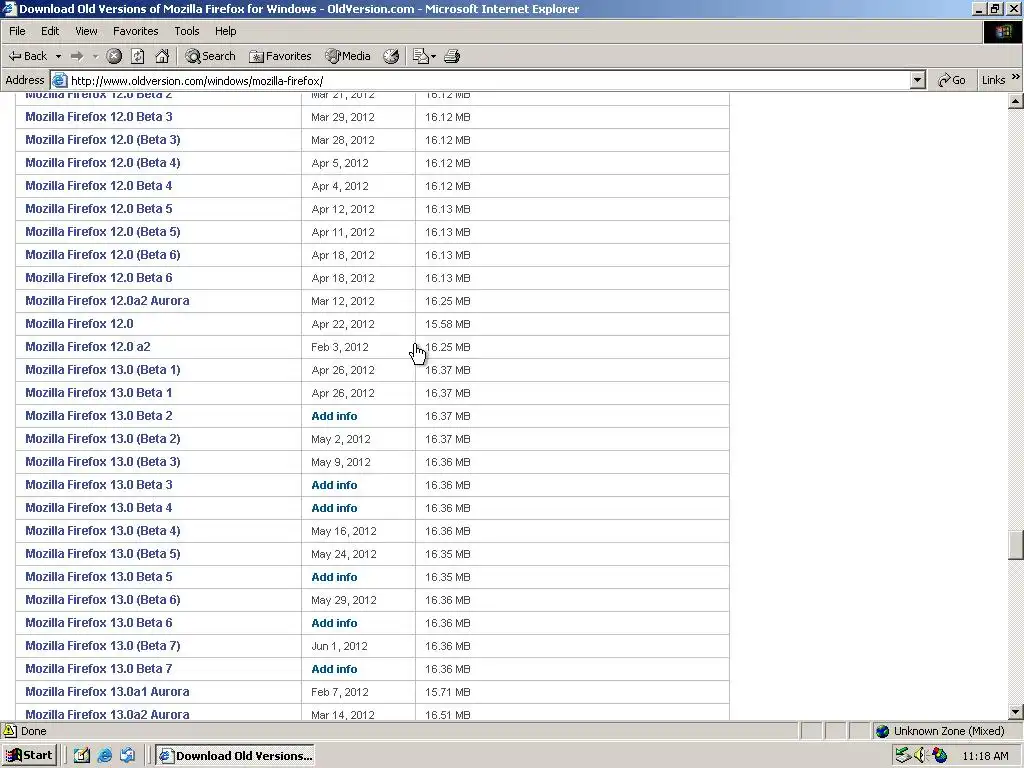The image size is (1024, 768).
Task: Click the Mail toolbar icon
Action: pyautogui.click(x=421, y=56)
